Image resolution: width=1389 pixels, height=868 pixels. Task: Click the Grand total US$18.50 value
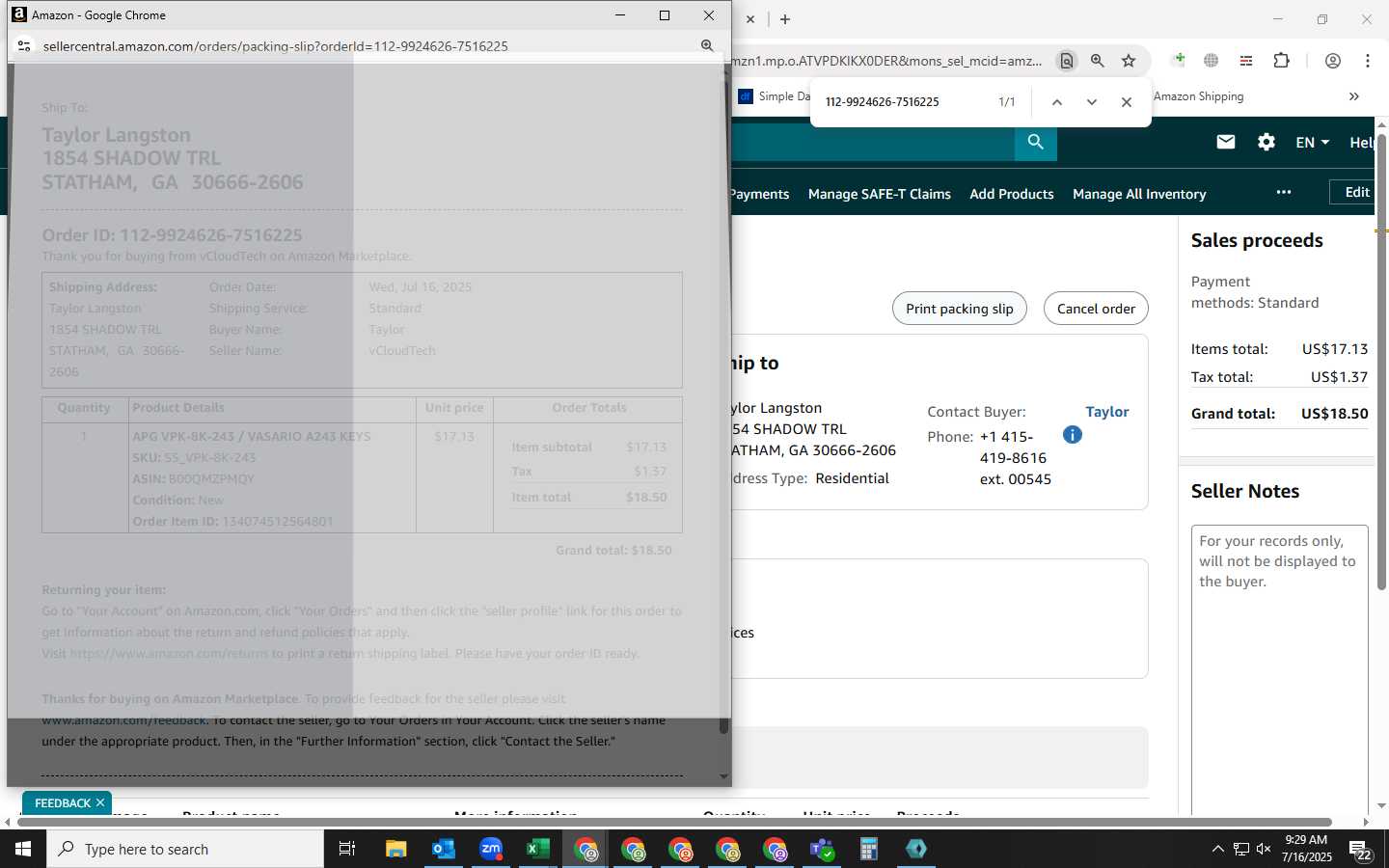1334,414
